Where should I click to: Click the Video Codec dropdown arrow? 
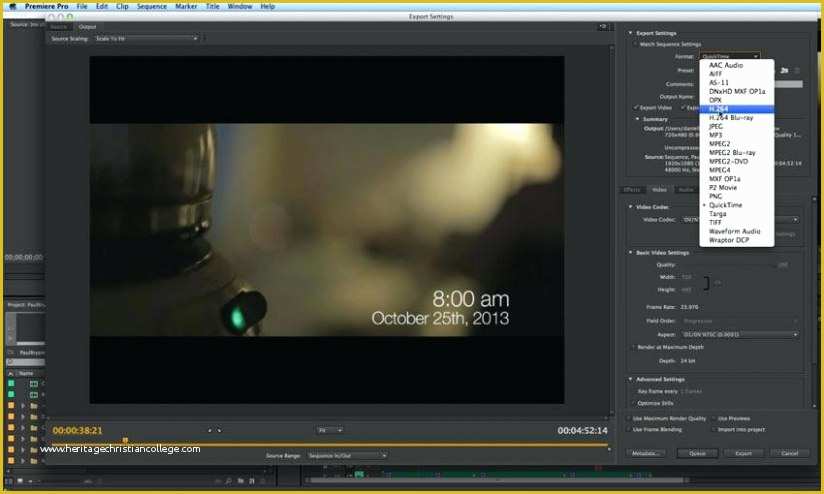pyautogui.click(x=795, y=220)
